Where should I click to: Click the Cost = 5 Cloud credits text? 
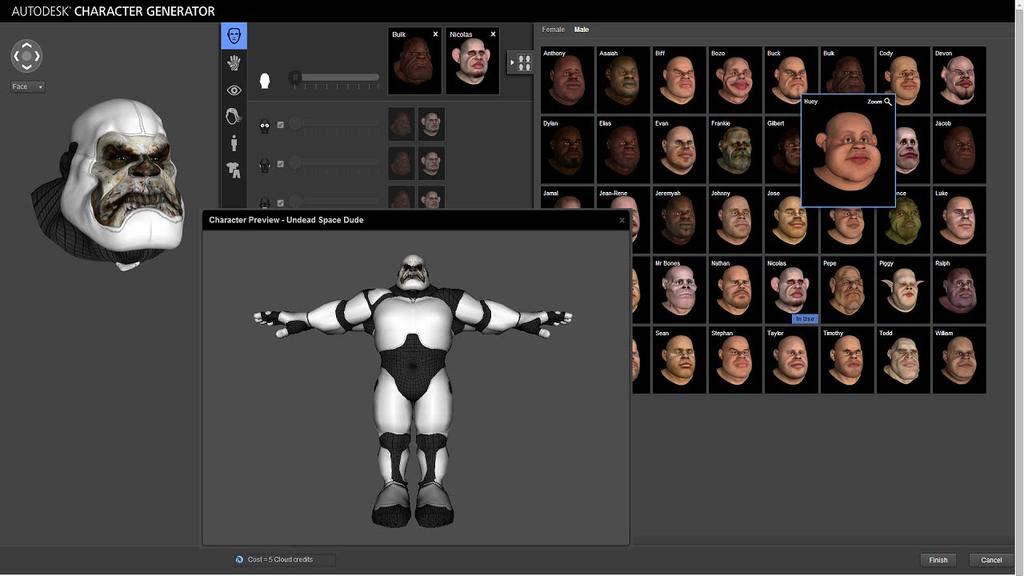coord(280,560)
